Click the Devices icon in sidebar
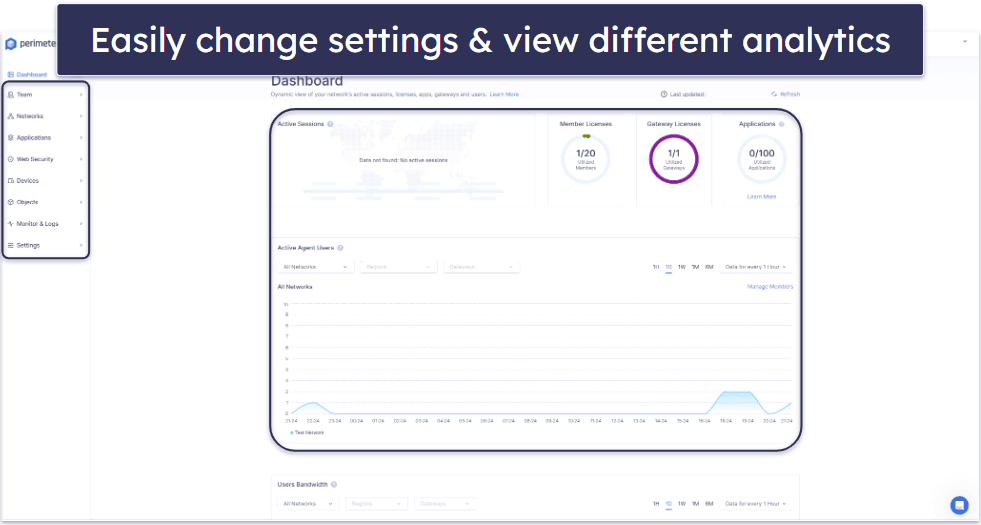This screenshot has width=981, height=525. tap(11, 181)
